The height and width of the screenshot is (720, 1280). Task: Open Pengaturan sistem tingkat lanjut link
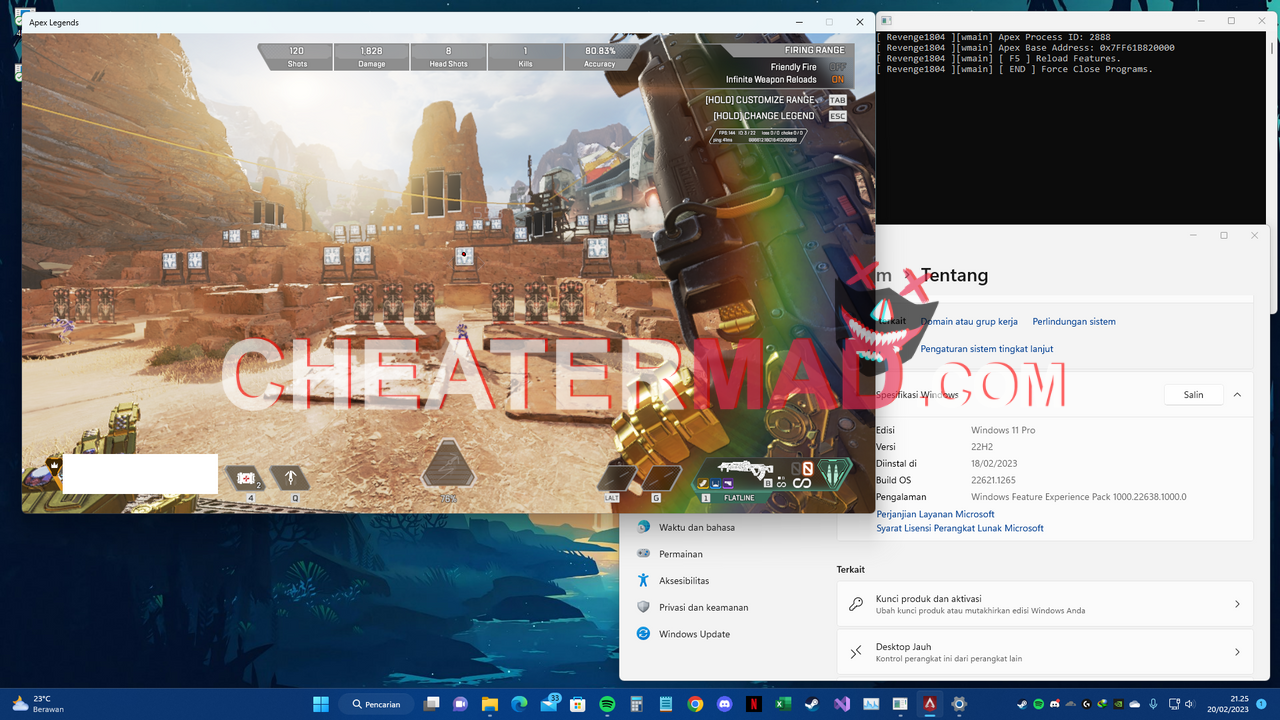pos(986,349)
